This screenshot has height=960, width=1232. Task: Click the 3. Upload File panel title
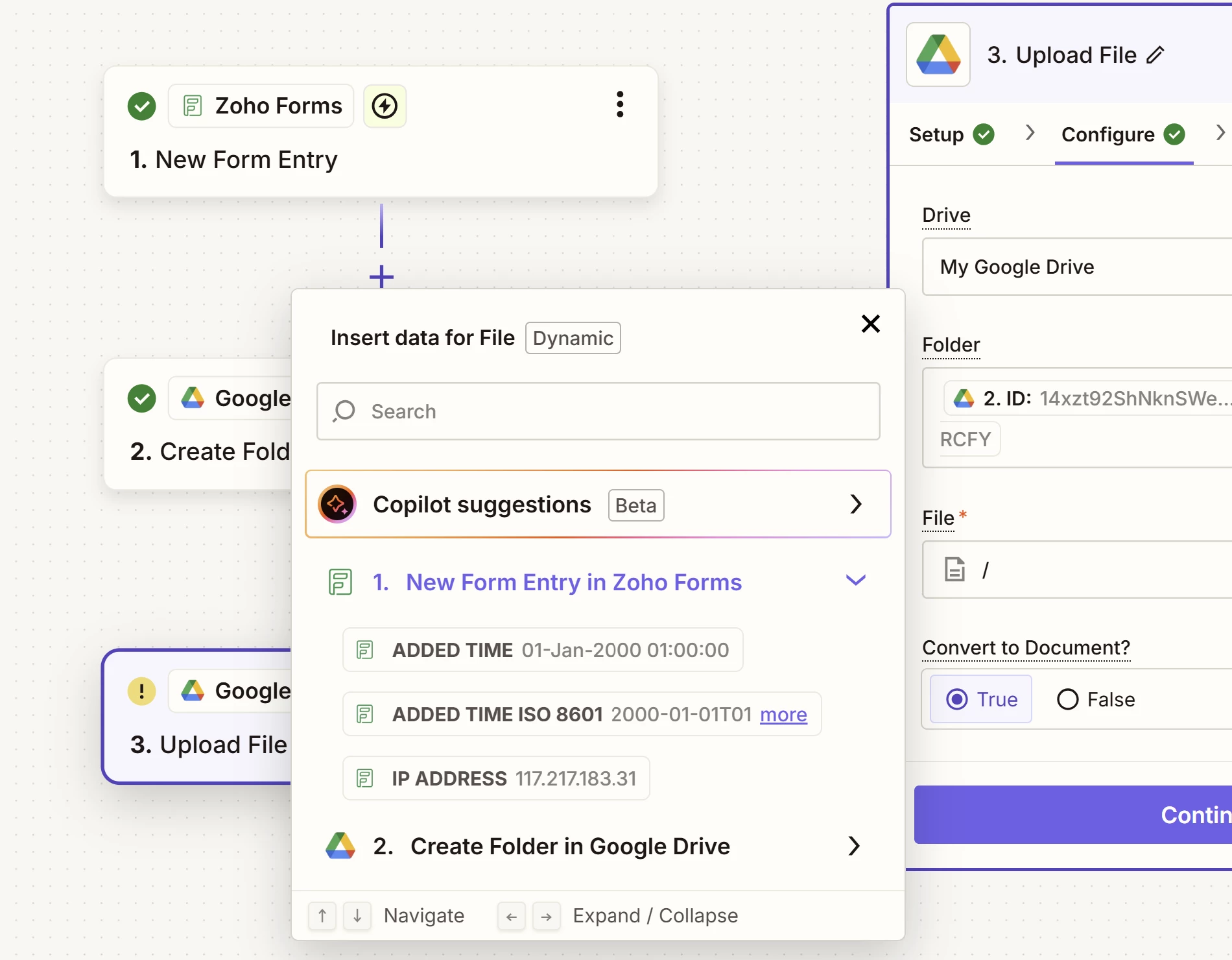tap(1061, 55)
